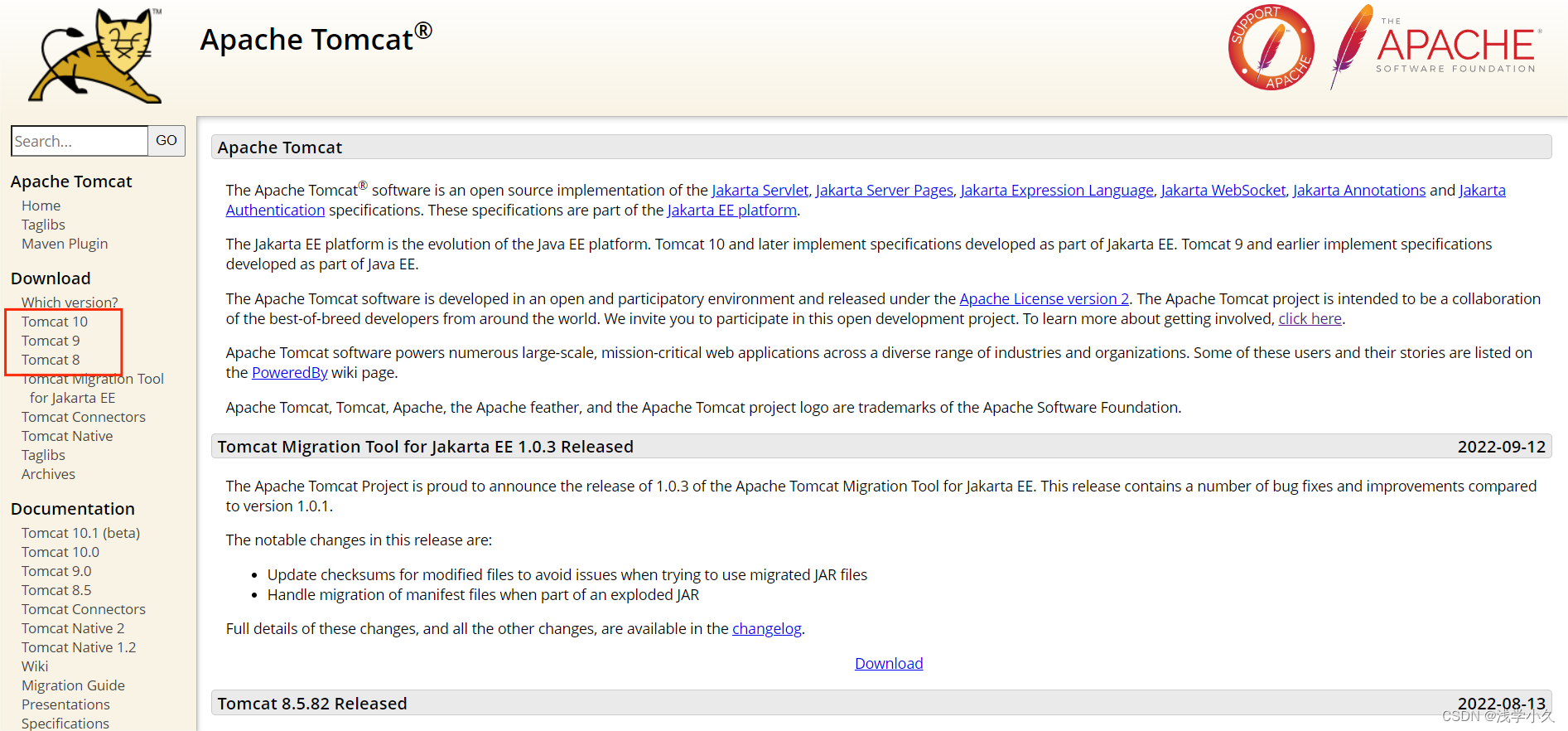Click the centered Download link
This screenshot has width=1568, height=731.
tap(889, 664)
